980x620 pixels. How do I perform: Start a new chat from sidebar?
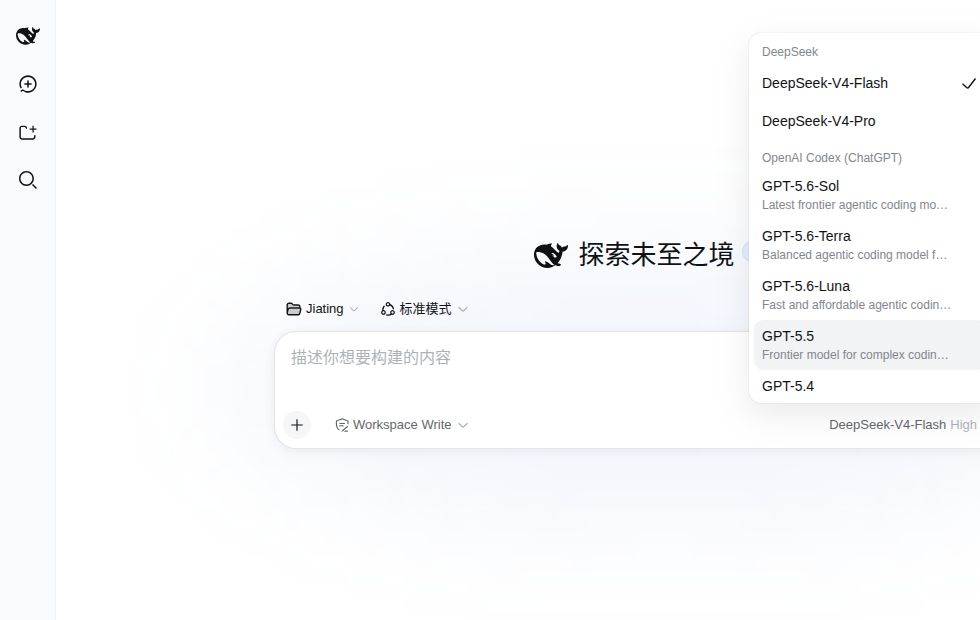(x=28, y=84)
